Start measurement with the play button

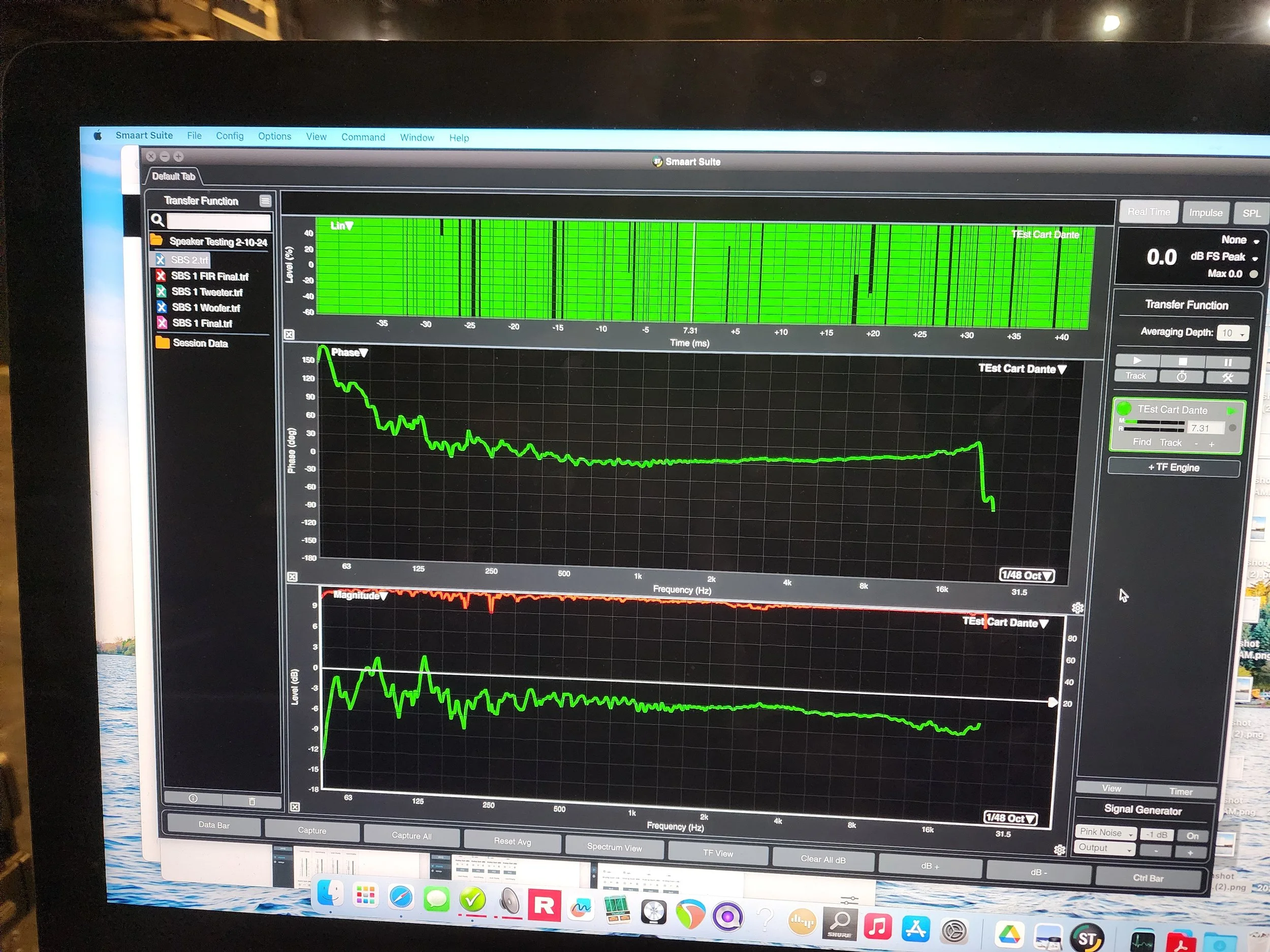point(1137,361)
